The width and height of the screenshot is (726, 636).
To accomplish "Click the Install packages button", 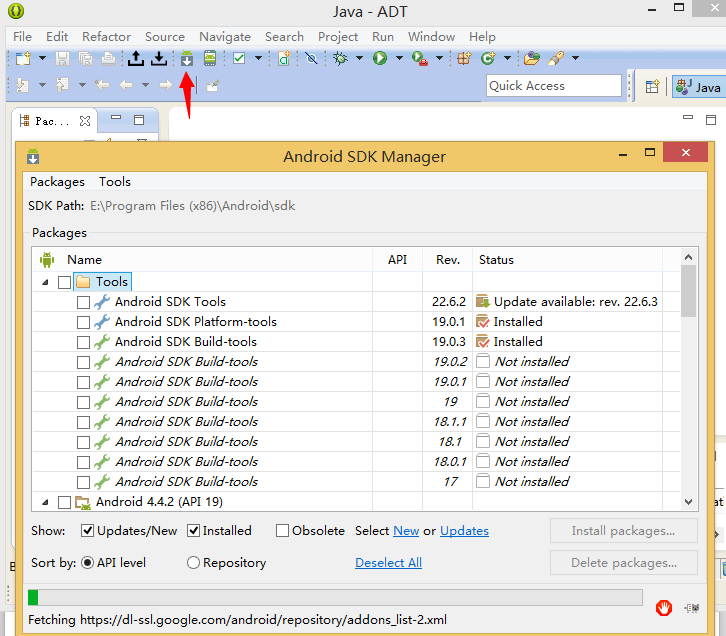I will pos(624,530).
